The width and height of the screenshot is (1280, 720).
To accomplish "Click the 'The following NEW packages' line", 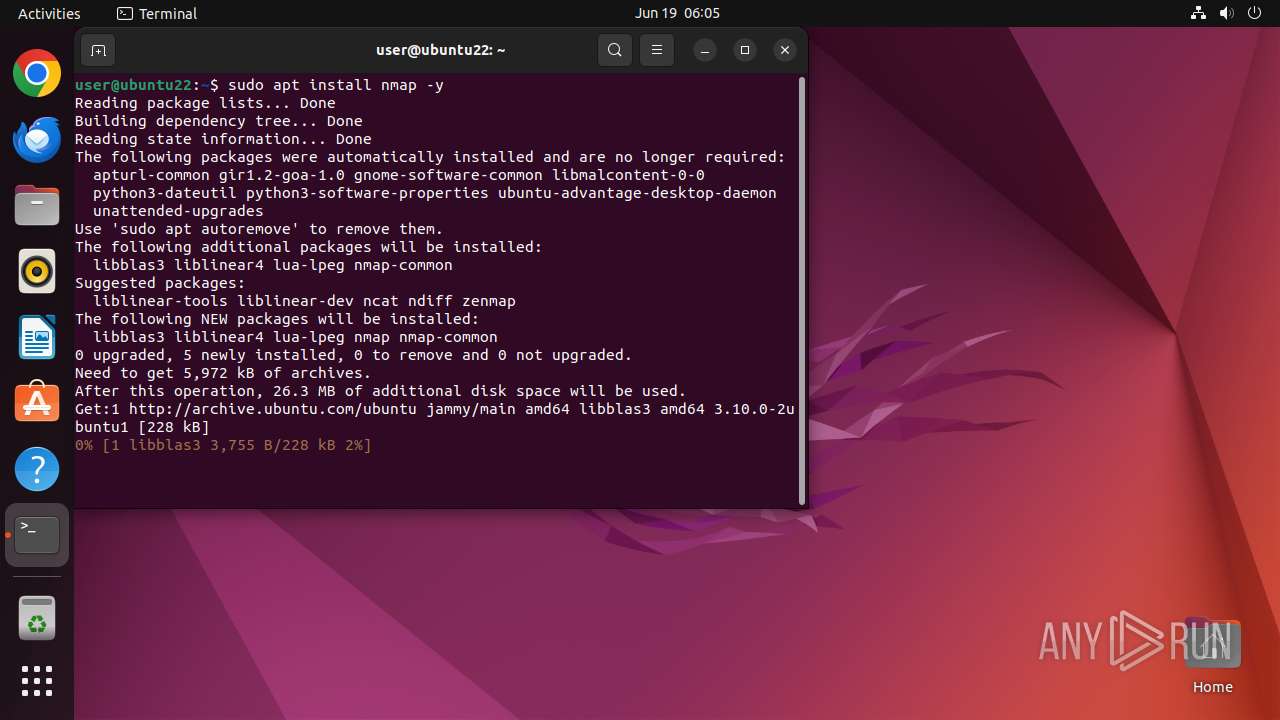I will 277,319.
